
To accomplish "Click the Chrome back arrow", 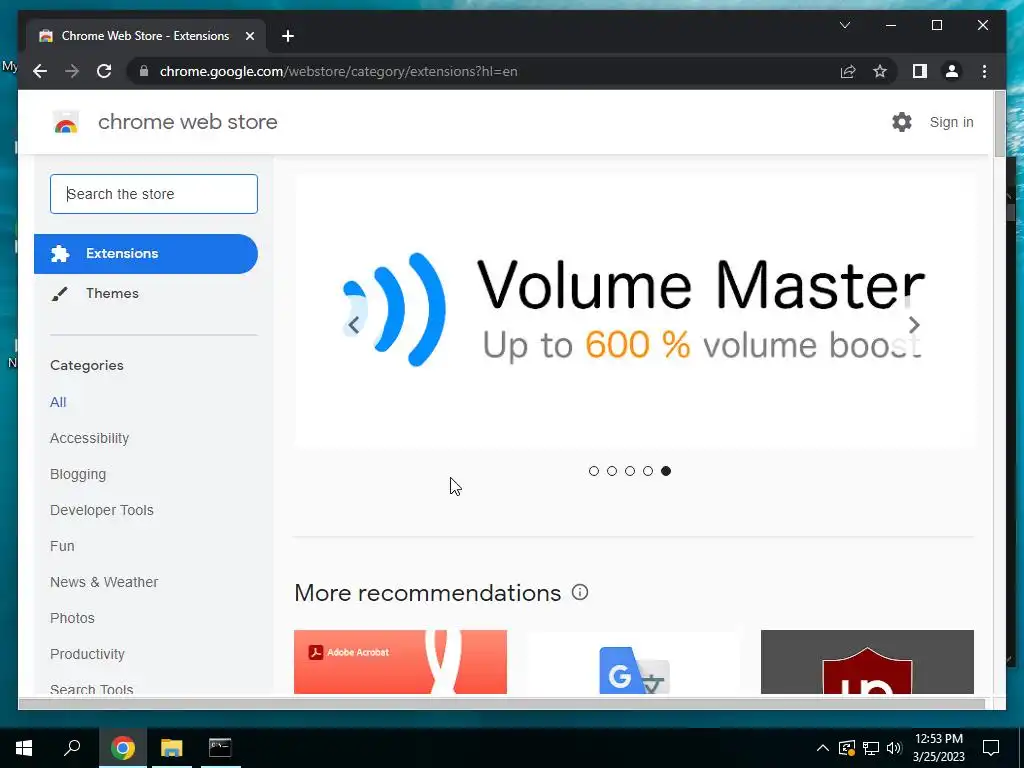I will 40,71.
